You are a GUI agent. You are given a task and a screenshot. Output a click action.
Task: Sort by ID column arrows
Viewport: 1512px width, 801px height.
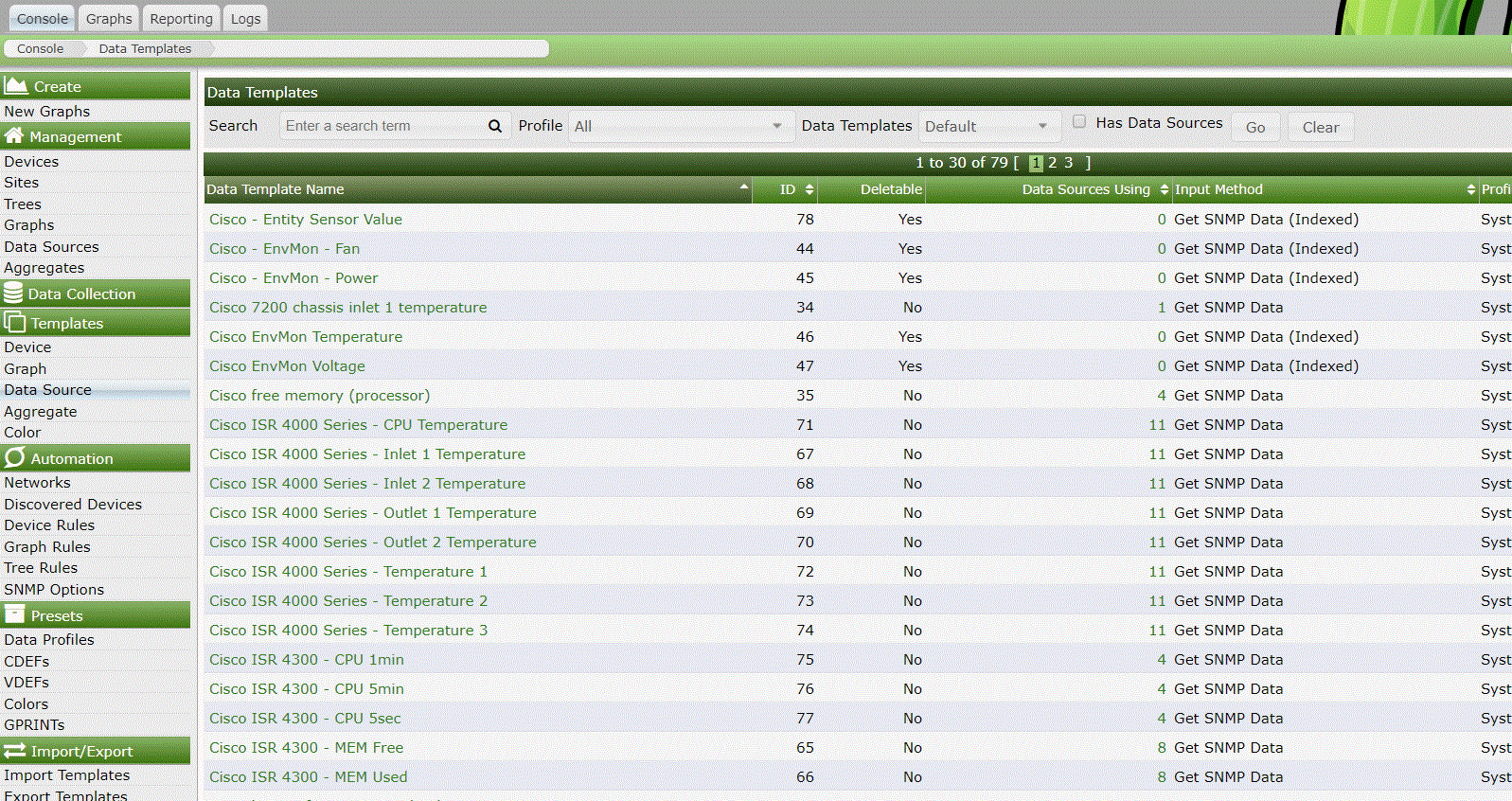809,189
